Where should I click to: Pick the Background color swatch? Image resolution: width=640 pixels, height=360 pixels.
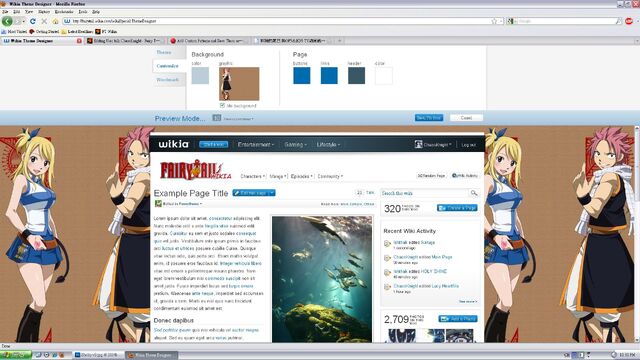200,76
